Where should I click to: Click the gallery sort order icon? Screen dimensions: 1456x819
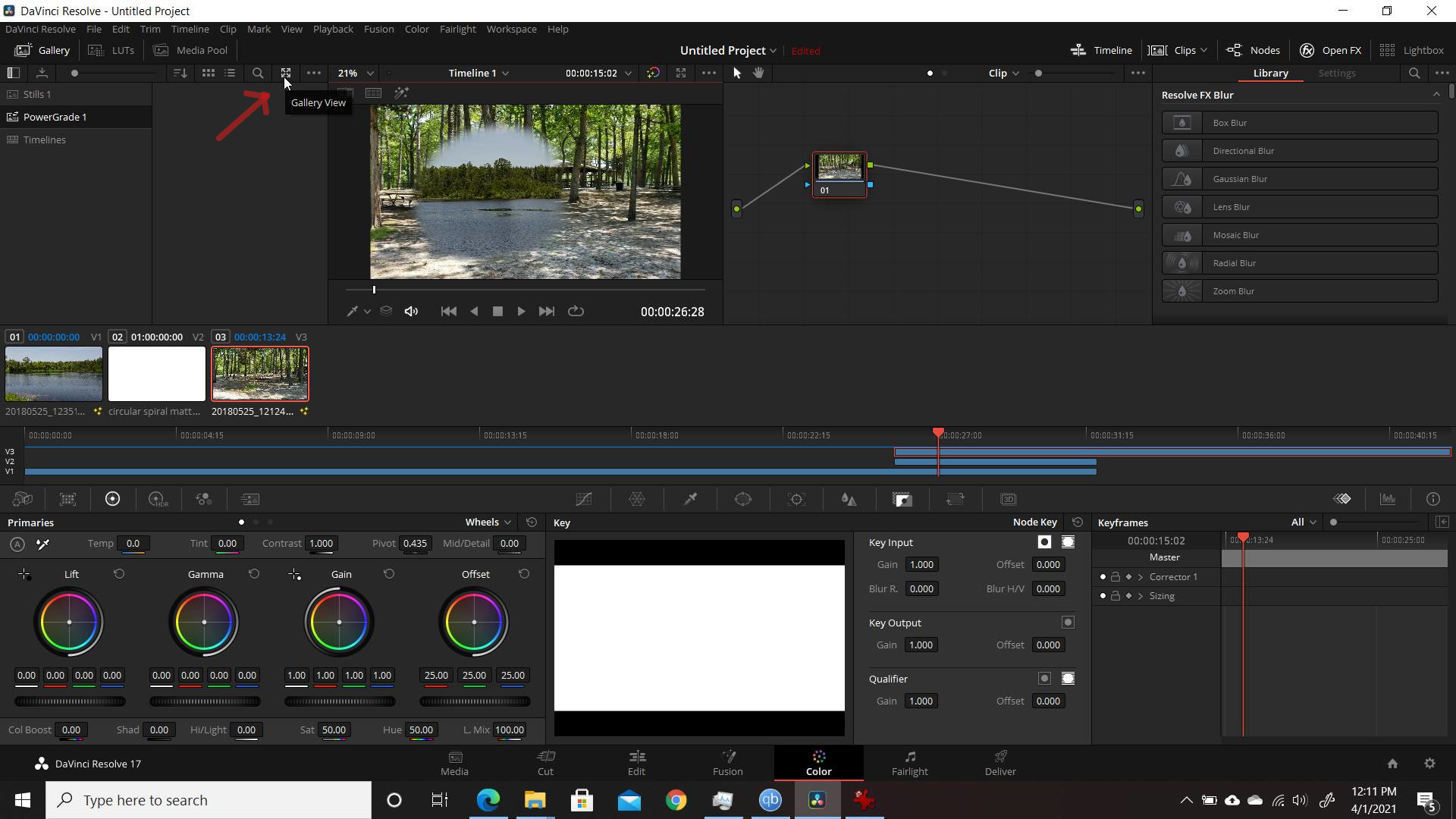180,73
